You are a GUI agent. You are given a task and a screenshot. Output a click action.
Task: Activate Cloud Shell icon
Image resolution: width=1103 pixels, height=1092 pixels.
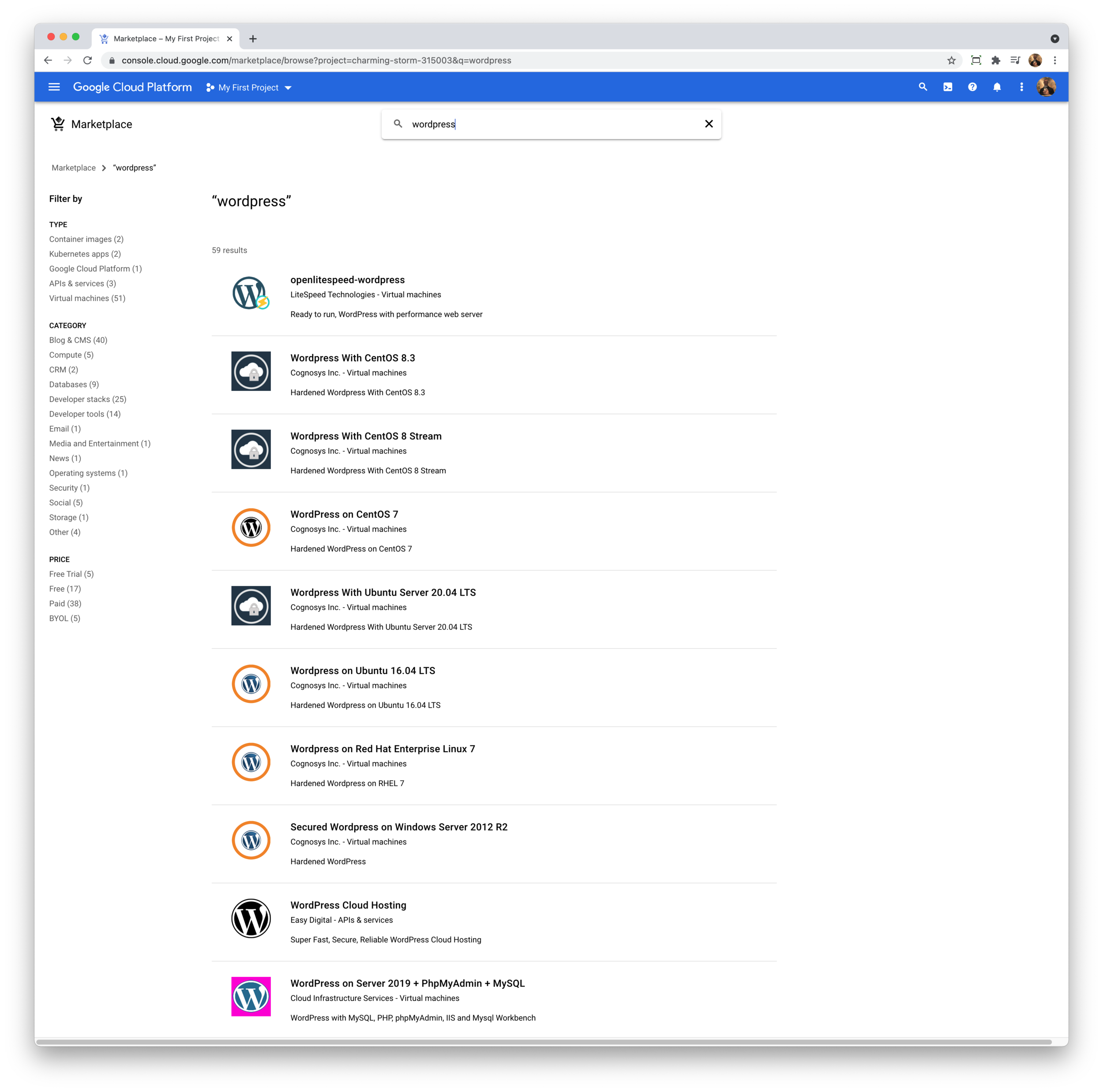coord(948,87)
